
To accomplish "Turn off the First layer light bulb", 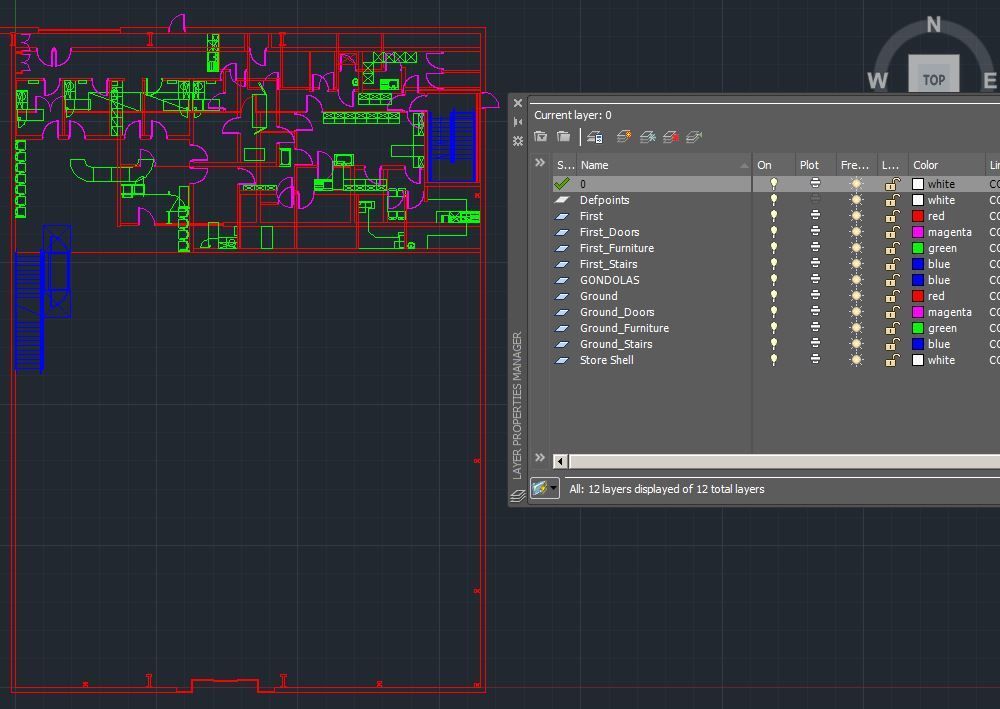I will (x=774, y=216).
